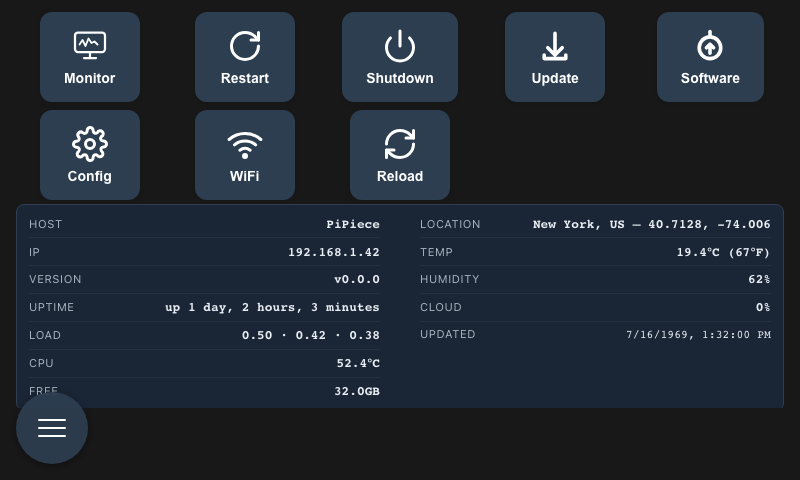The image size is (800, 480).
Task: Click the LOCATION label
Action: point(450,224)
